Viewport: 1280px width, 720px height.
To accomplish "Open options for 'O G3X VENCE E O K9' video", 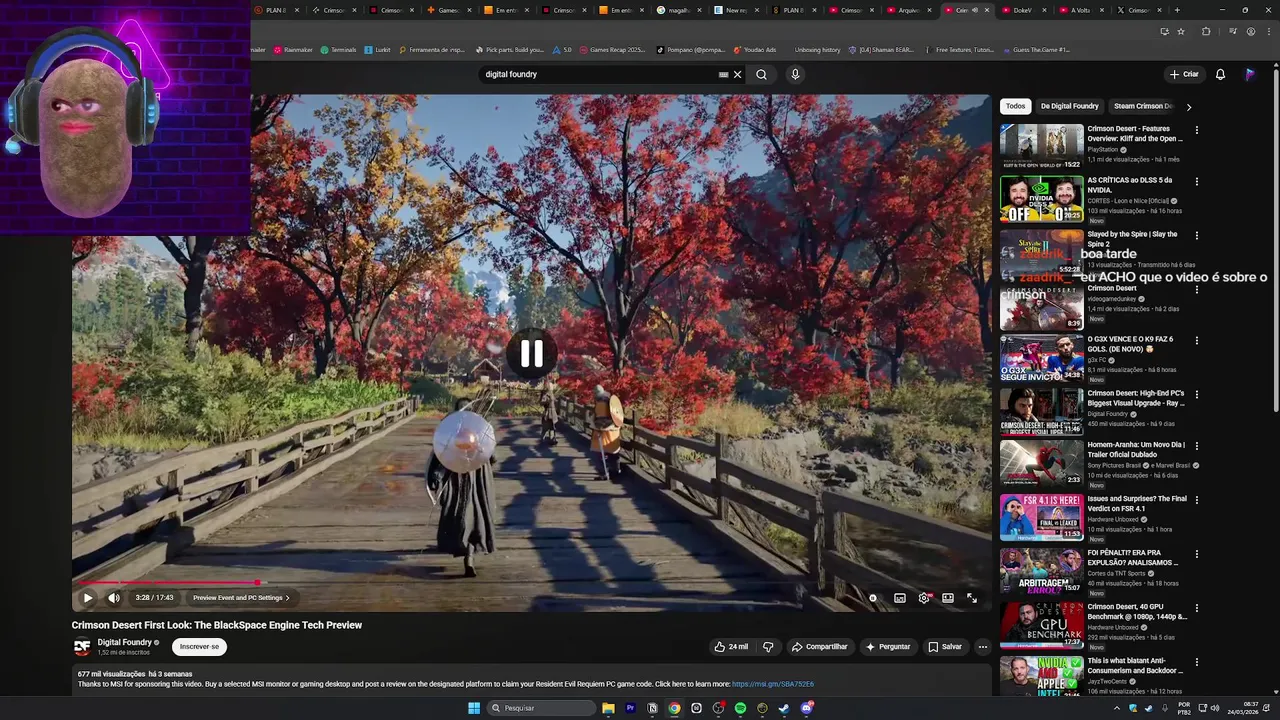I will pyautogui.click(x=1196, y=341).
